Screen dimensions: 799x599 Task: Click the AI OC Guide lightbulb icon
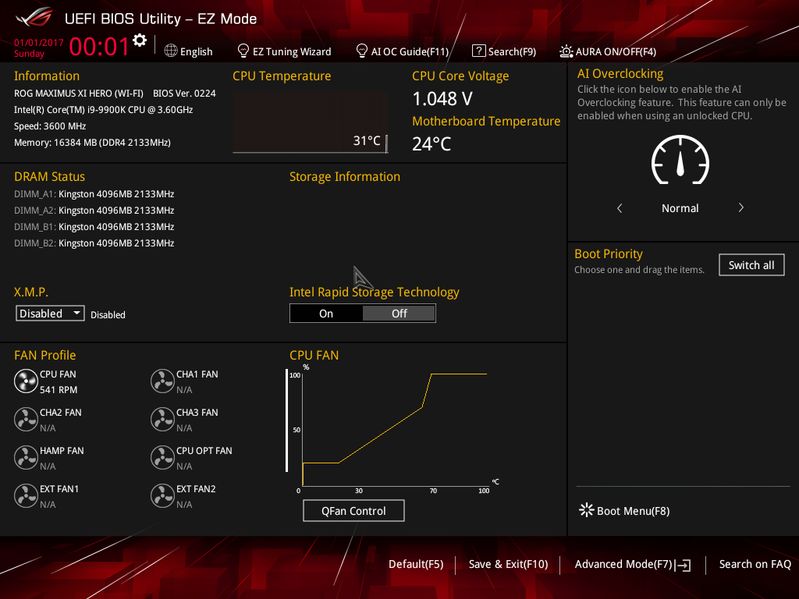(x=361, y=51)
